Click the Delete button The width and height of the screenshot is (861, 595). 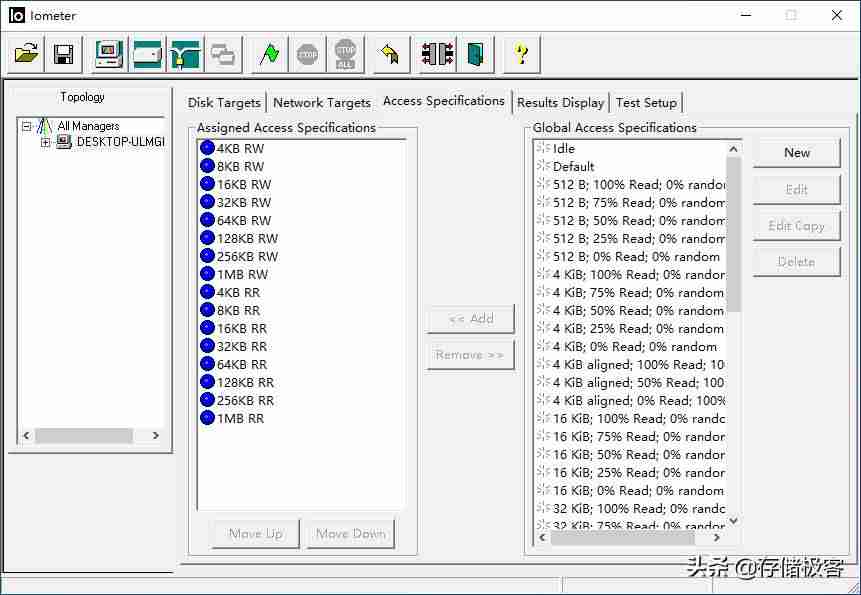click(797, 262)
